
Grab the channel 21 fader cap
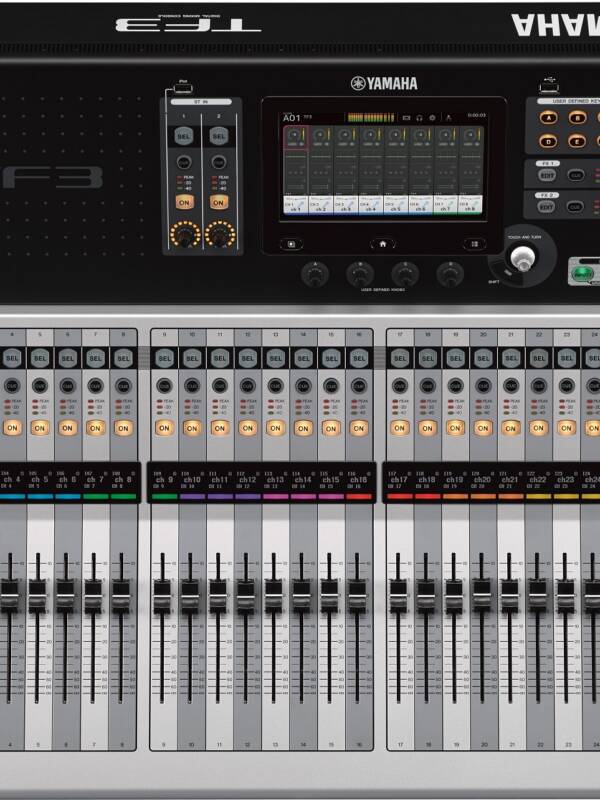click(509, 596)
